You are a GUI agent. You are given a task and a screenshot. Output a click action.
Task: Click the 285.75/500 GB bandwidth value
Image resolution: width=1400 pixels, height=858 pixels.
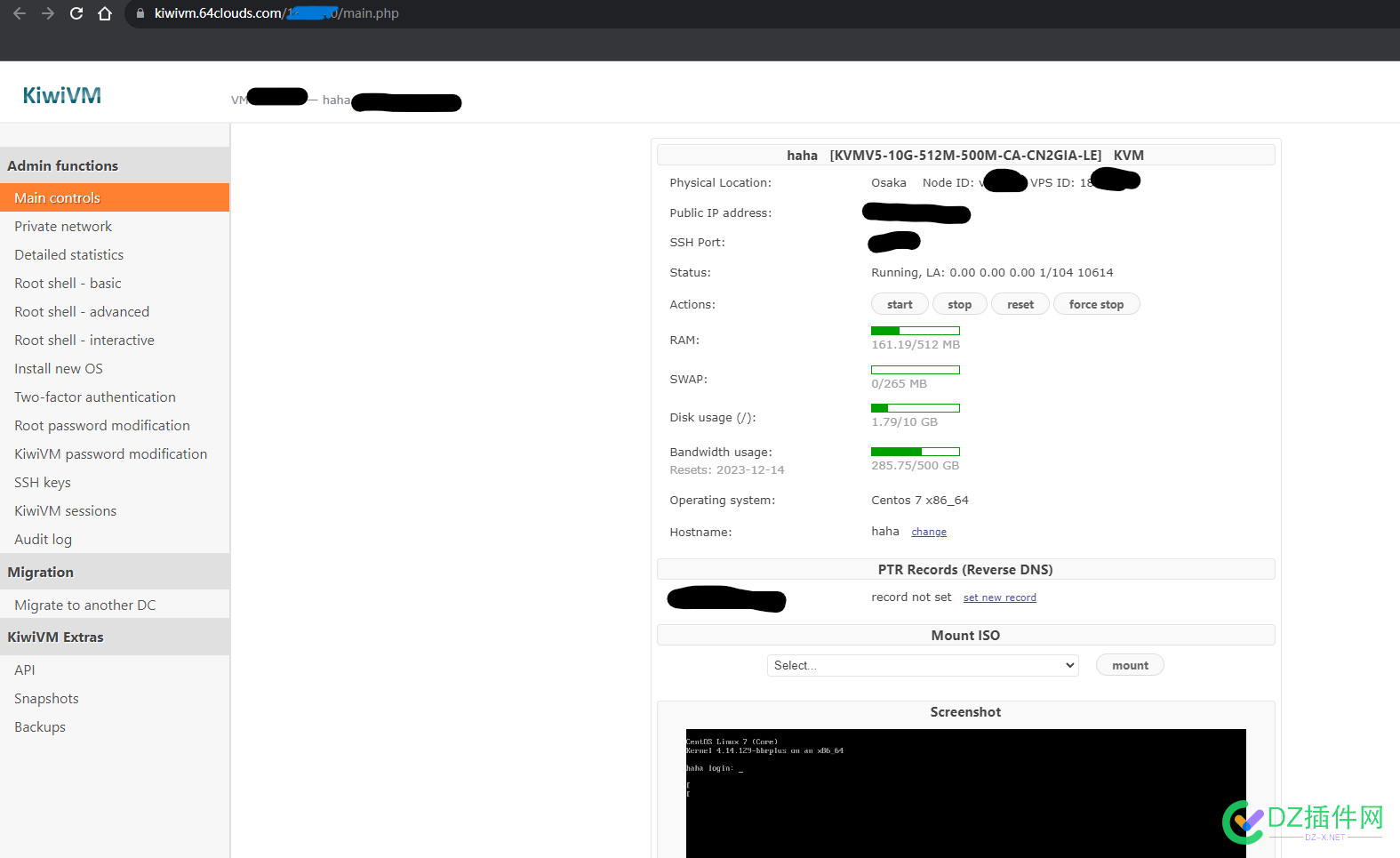point(916,466)
